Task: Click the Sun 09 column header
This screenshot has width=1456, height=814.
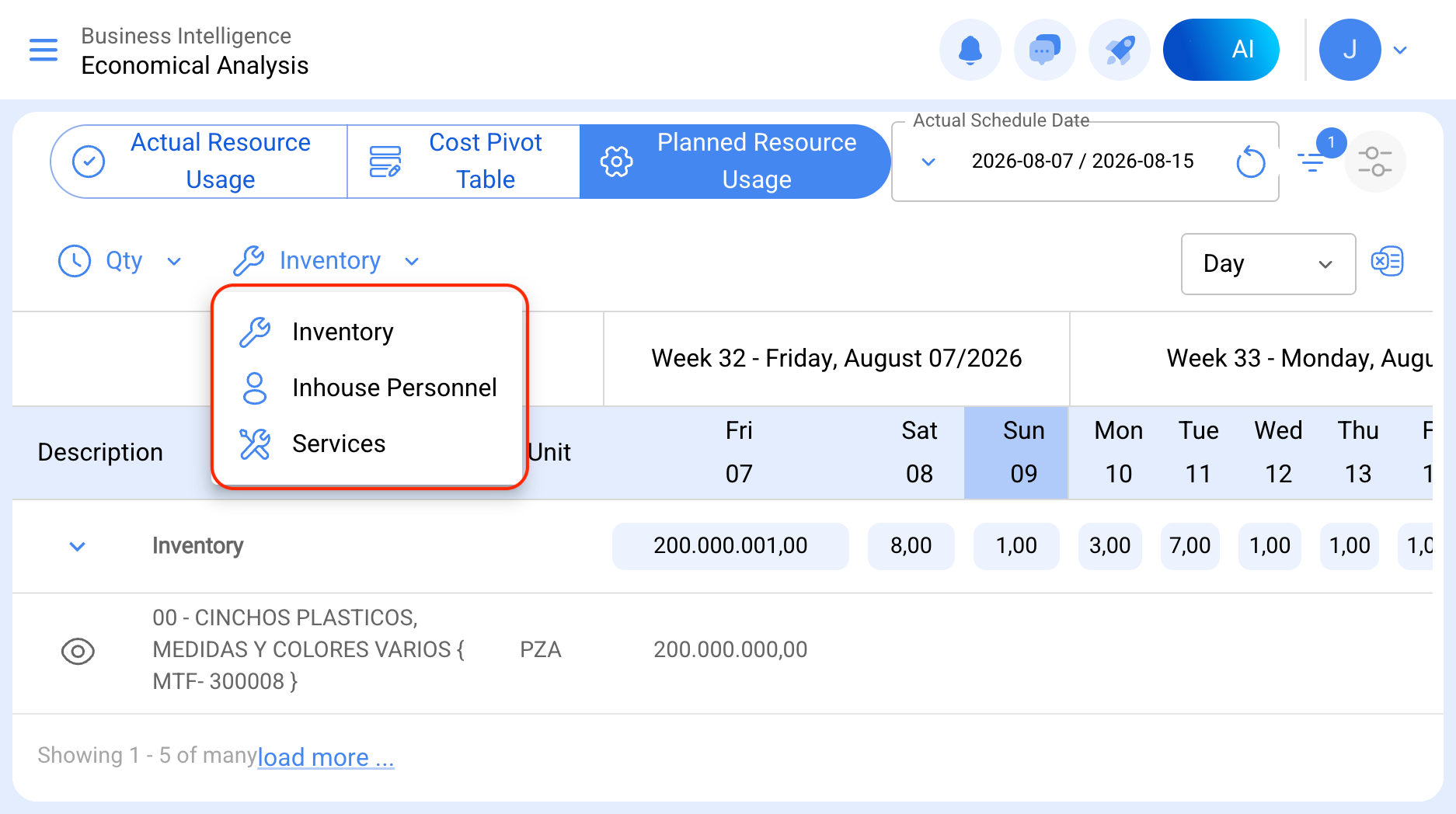Action: (x=1016, y=452)
